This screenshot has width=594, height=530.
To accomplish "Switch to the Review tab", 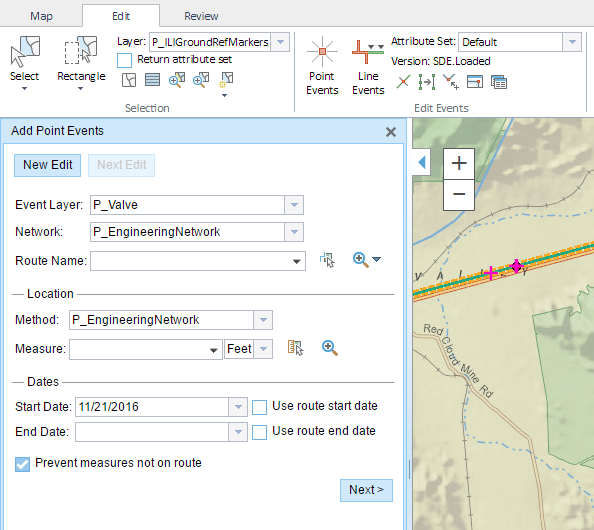I will (201, 16).
